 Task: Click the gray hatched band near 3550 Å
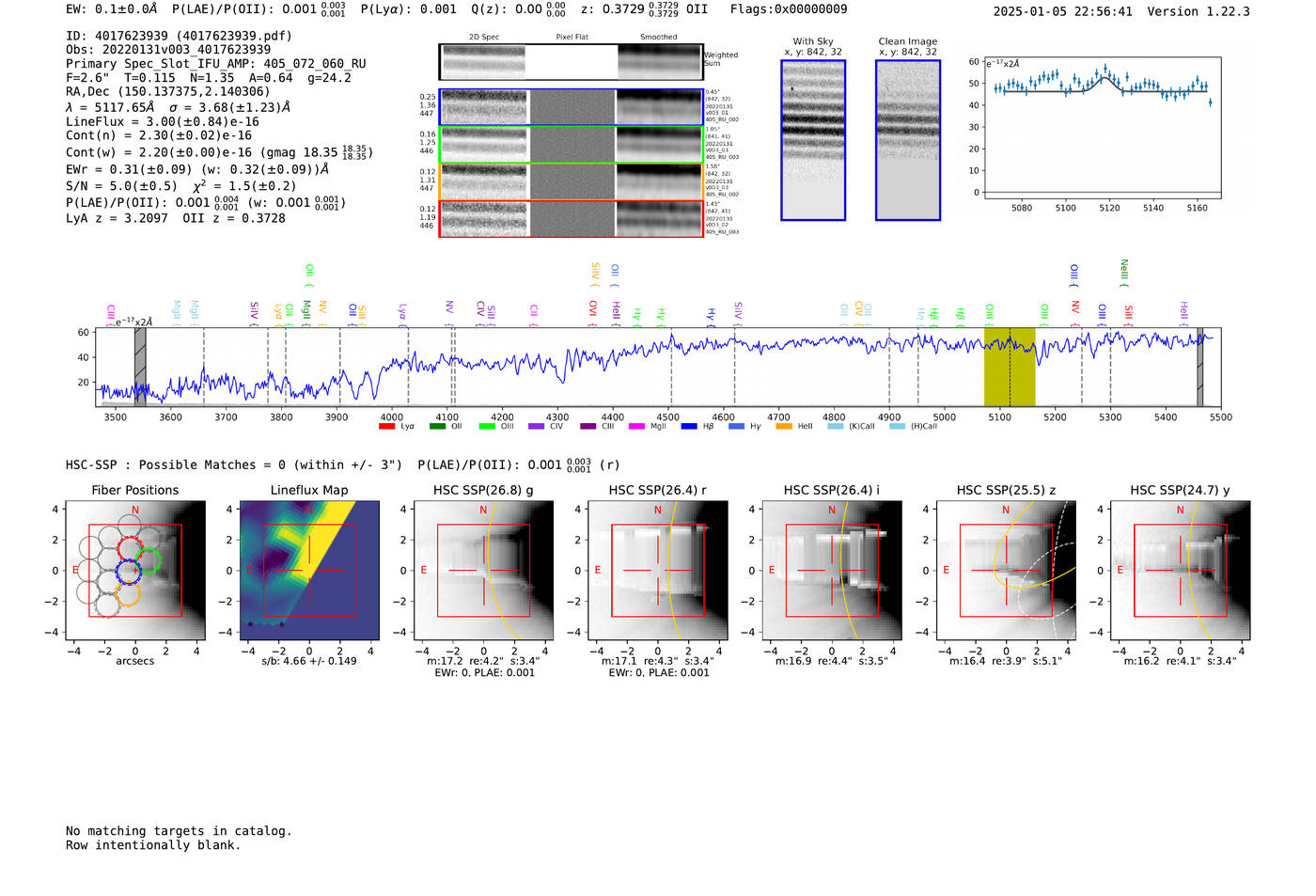[x=140, y=367]
